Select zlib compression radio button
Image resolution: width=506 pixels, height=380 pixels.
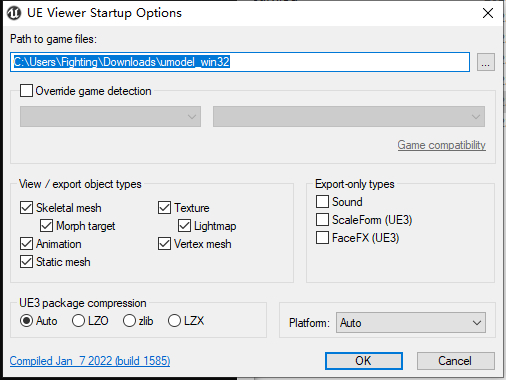pyautogui.click(x=129, y=321)
